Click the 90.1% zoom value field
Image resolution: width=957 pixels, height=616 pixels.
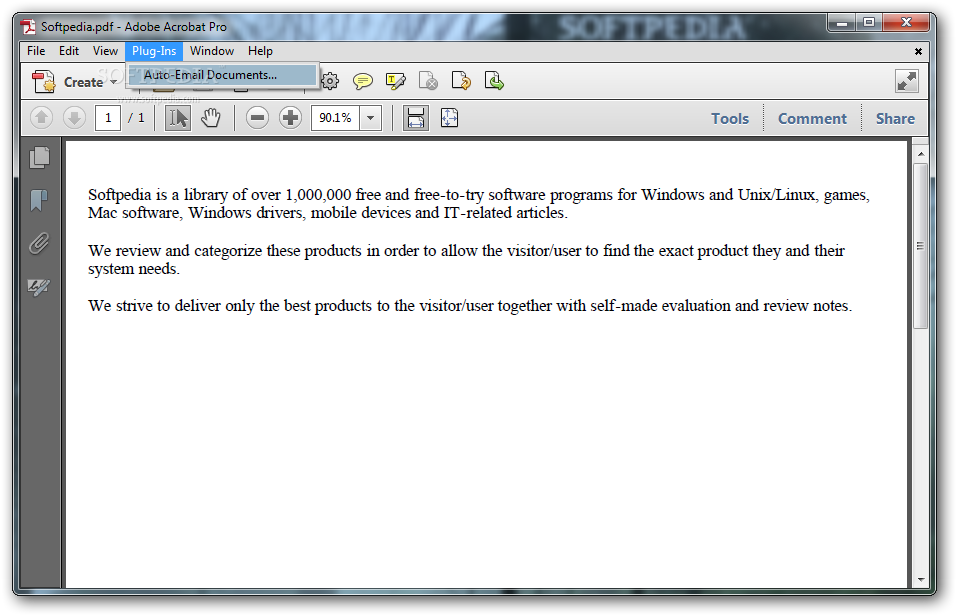(x=336, y=118)
